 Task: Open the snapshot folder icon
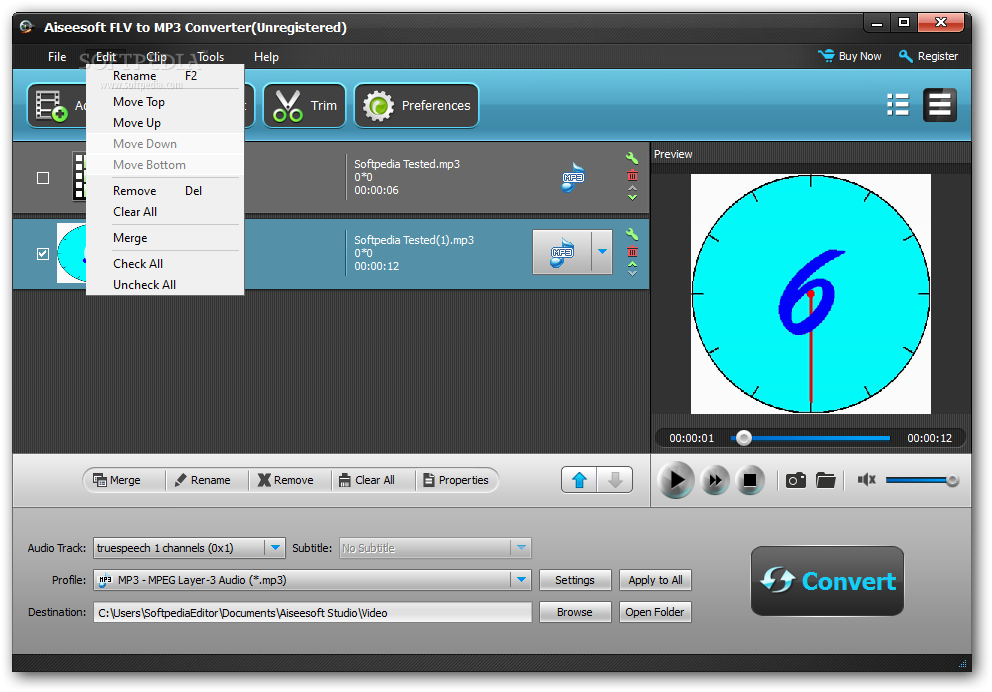825,480
